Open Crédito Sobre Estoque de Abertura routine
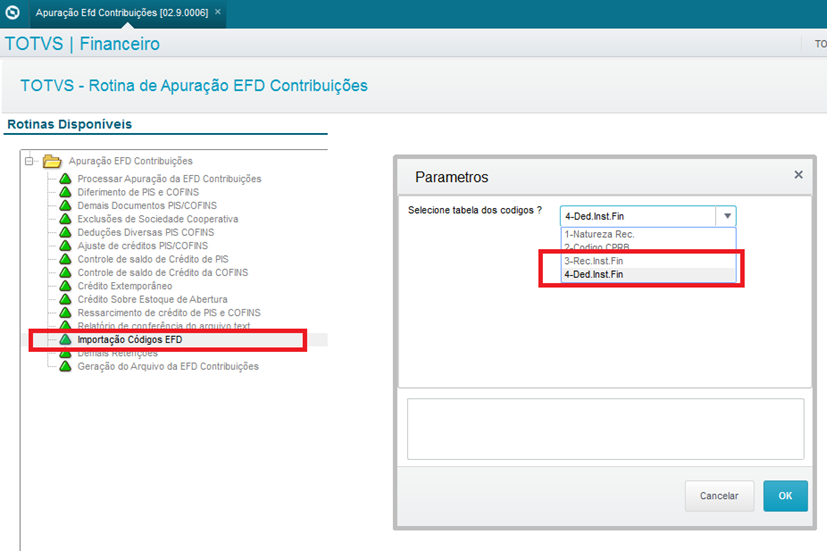The height and width of the screenshot is (551, 827). click(x=152, y=299)
